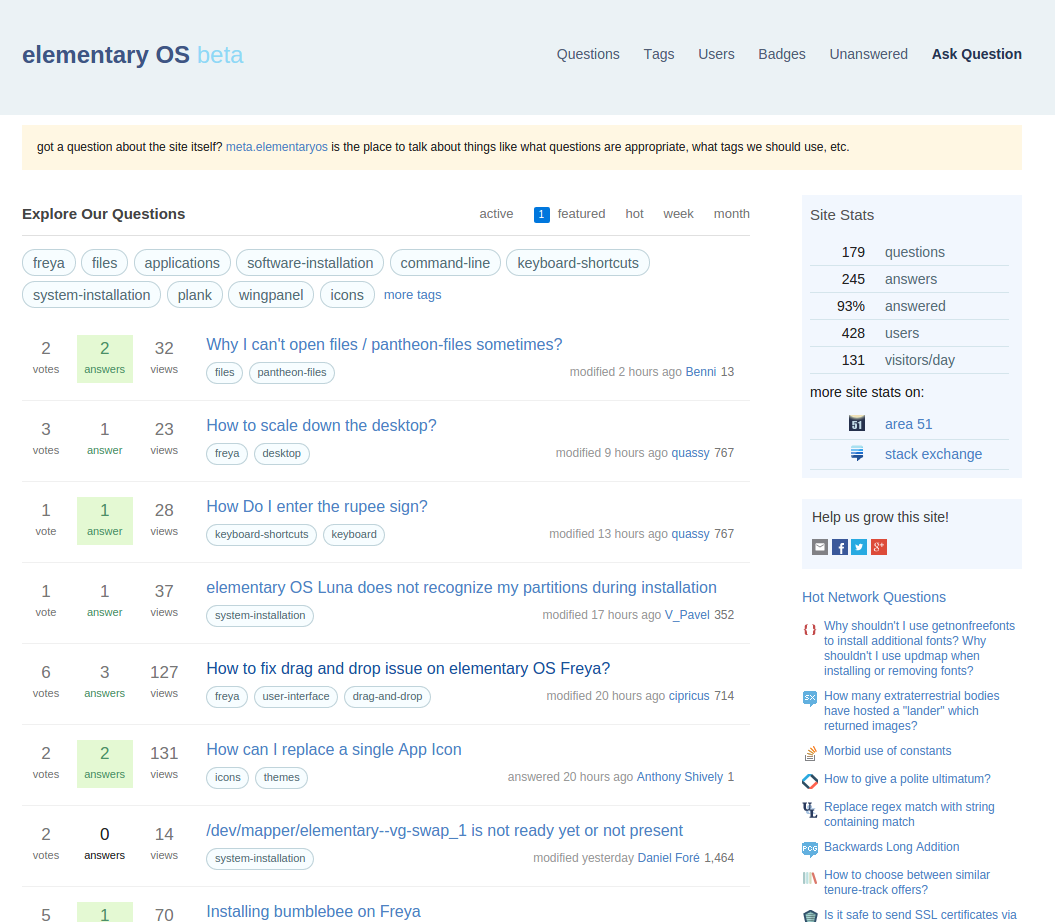The image size is (1055, 922).
Task: Click the drag-and-drop tag
Action: (x=388, y=697)
